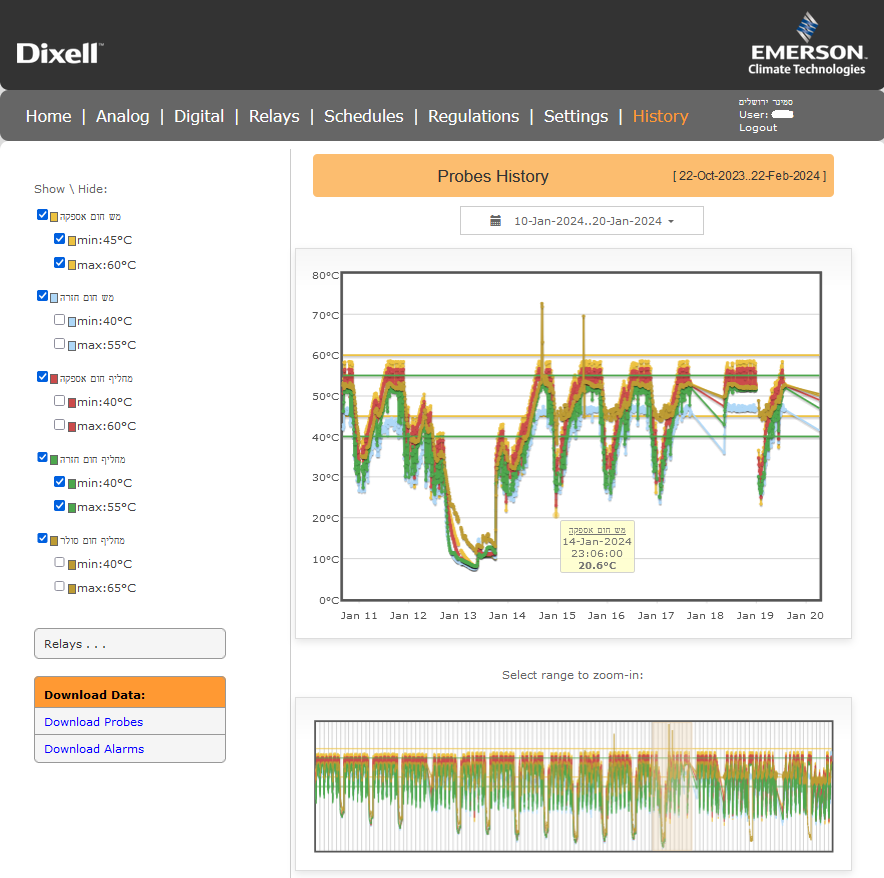Click the Download Data: header

click(130, 693)
